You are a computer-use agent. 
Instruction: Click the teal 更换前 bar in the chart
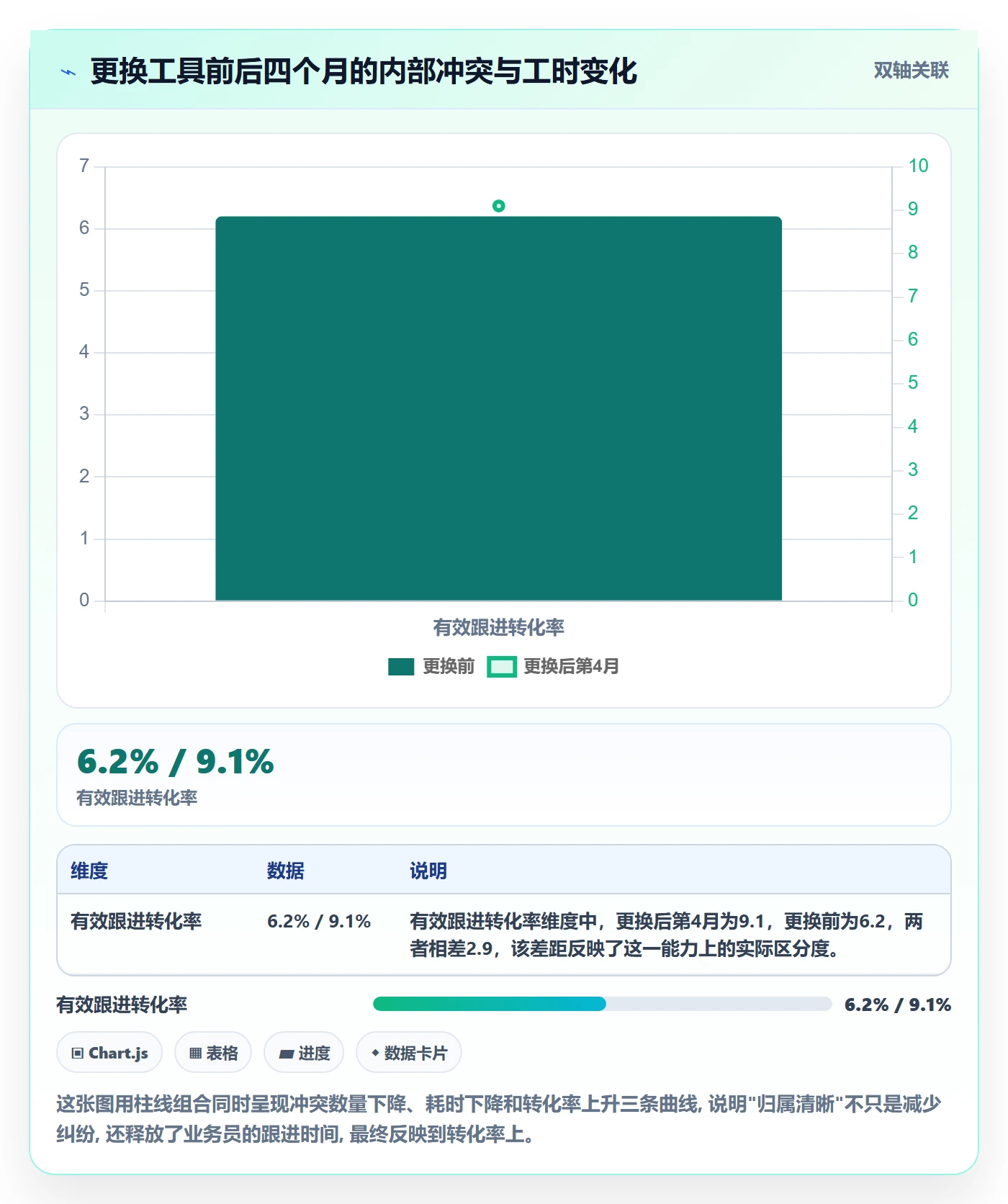[498, 408]
